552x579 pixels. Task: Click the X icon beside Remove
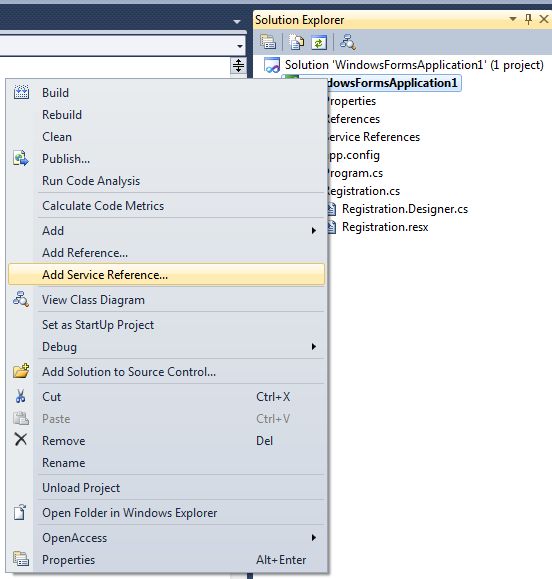21,439
